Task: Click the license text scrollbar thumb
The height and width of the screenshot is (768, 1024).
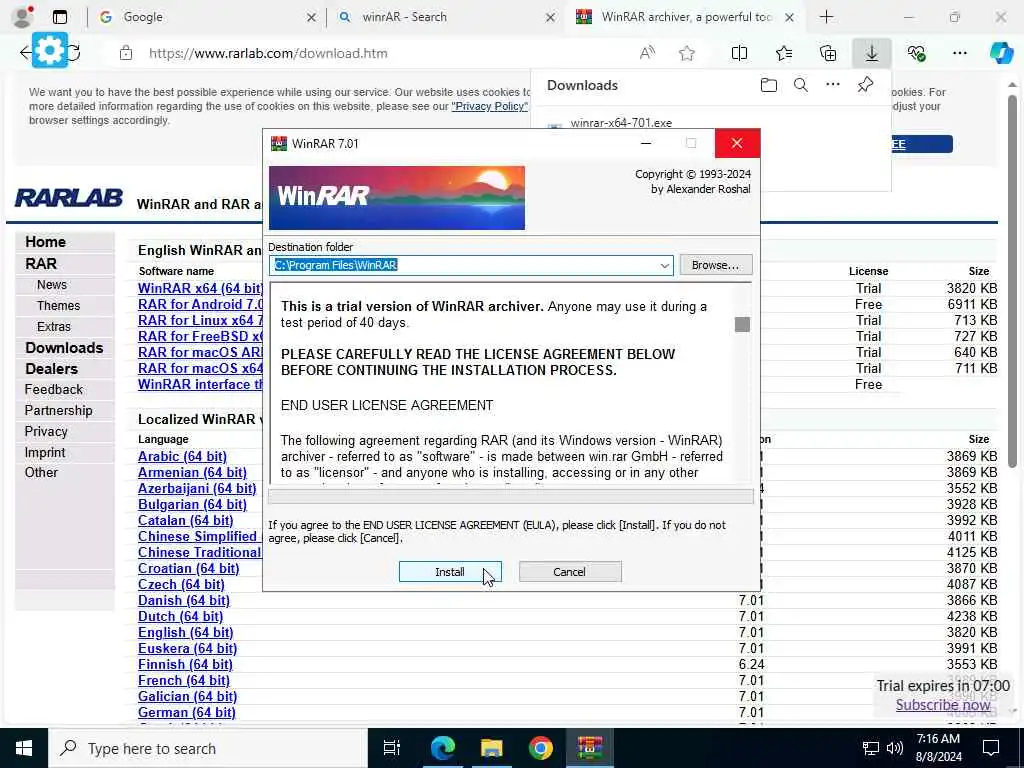Action: [x=742, y=325]
